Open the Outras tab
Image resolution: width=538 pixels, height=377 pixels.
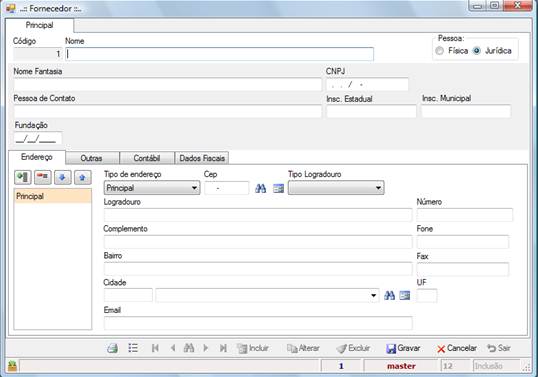(x=92, y=158)
